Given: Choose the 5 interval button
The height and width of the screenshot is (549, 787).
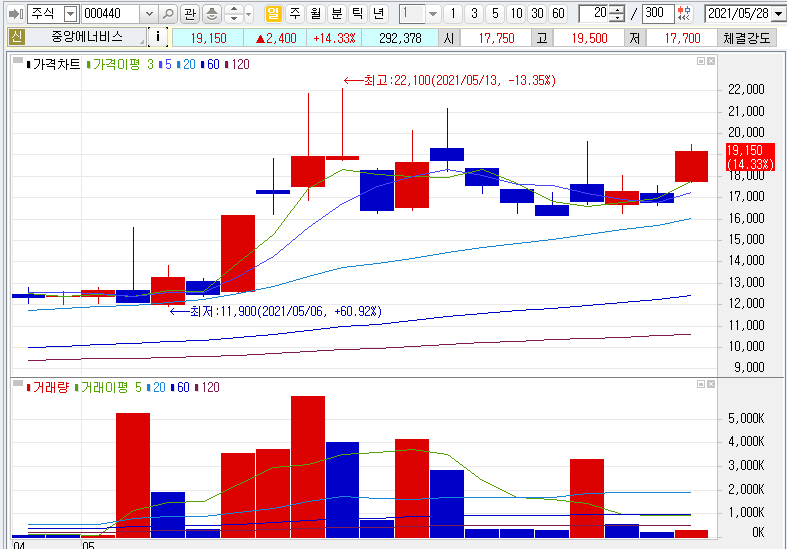Looking at the screenshot, I should (495, 14).
